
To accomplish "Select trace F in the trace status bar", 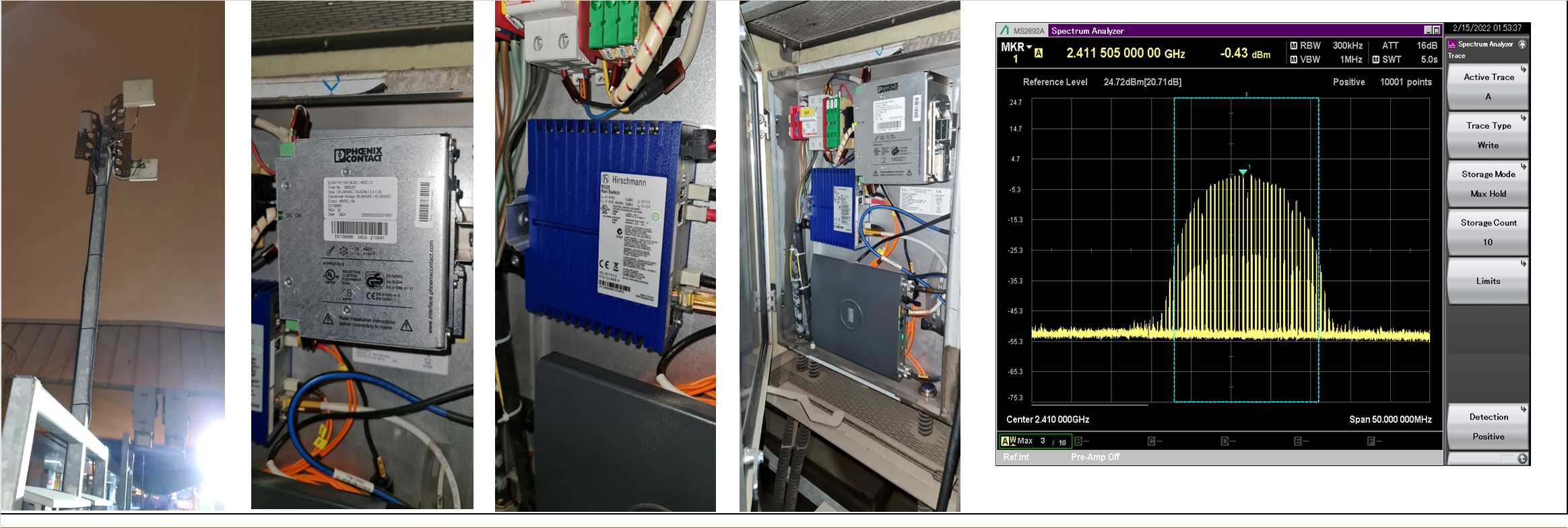I will [x=1371, y=441].
